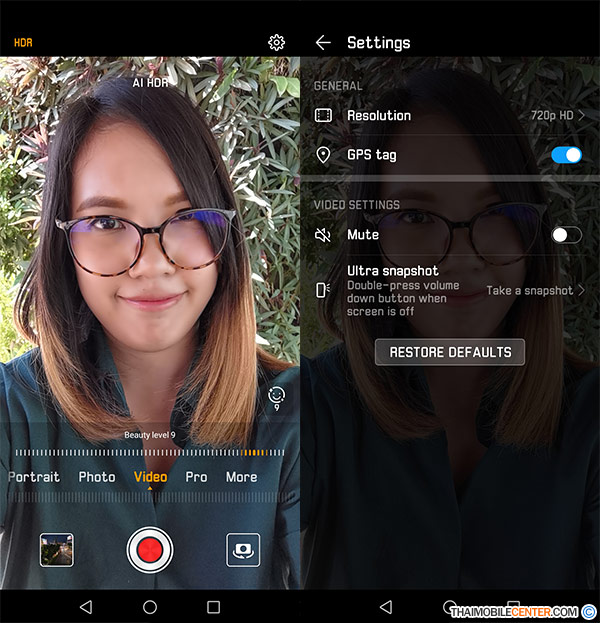The width and height of the screenshot is (600, 623).
Task: Click the Resolution label
Action: click(379, 115)
